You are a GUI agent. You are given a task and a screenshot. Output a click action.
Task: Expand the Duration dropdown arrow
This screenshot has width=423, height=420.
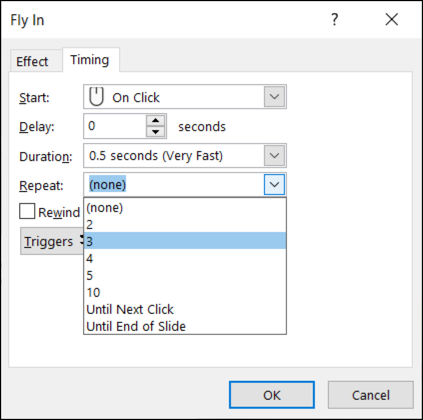274,155
